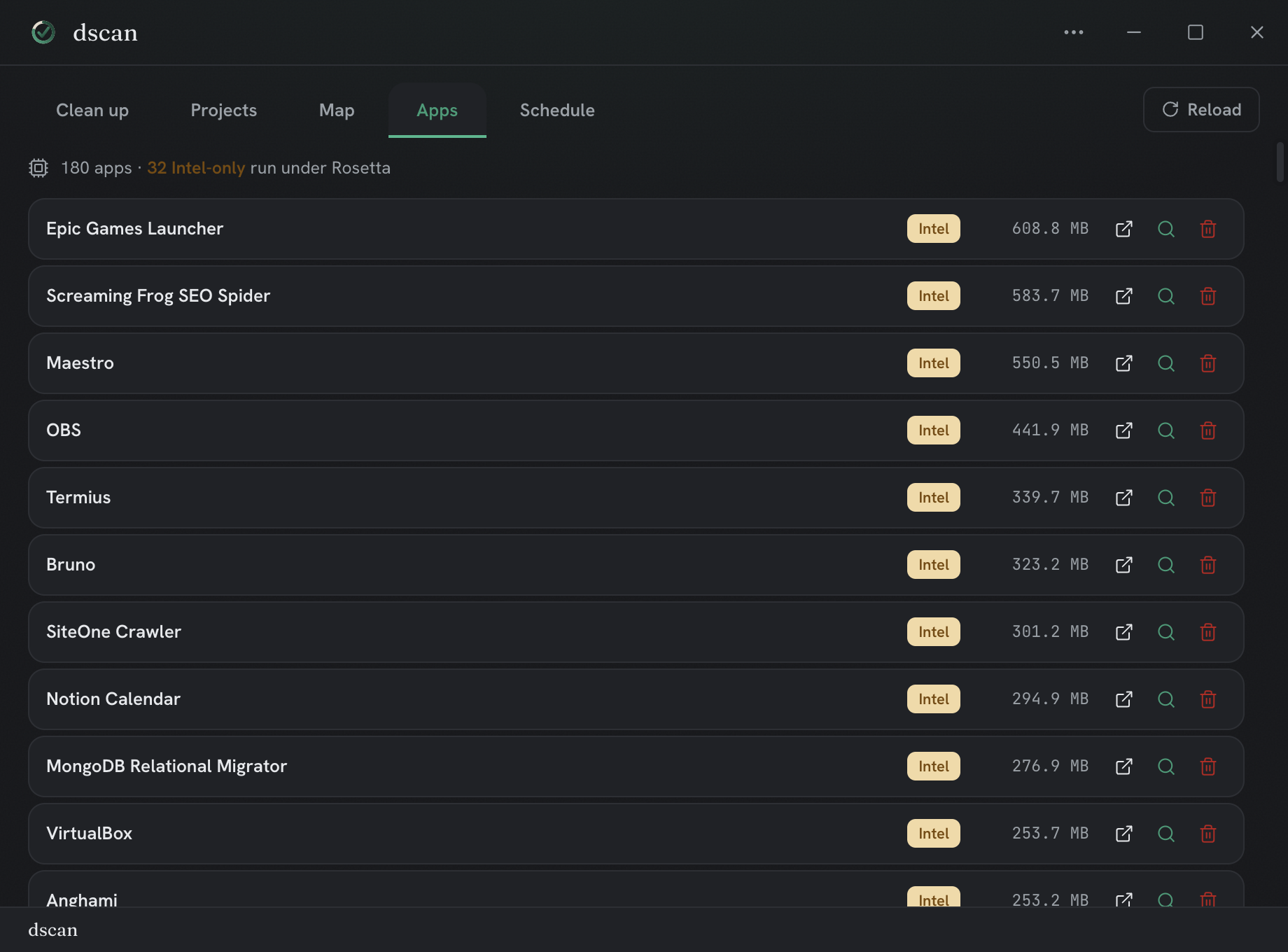Viewport: 1288px width, 952px height.
Task: Click the magnifier icon for Notion Calendar
Action: click(1166, 699)
